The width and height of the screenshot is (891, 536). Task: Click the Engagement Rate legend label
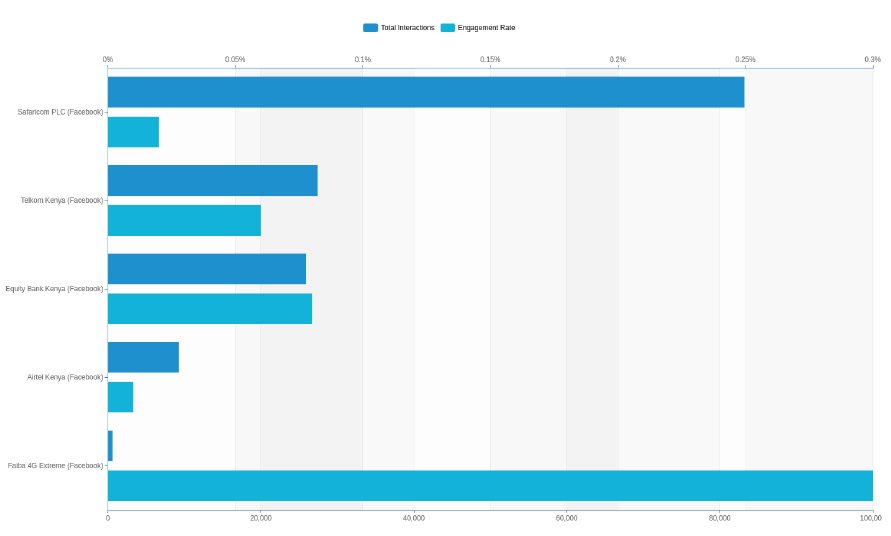[486, 28]
